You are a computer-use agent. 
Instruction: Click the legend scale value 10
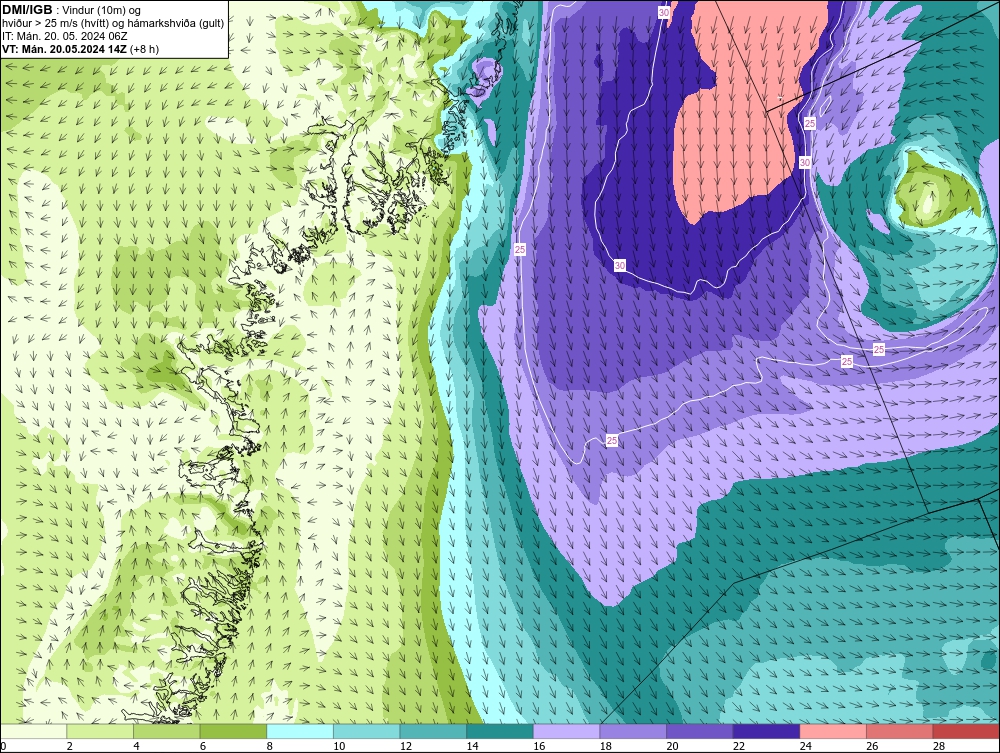(339, 746)
